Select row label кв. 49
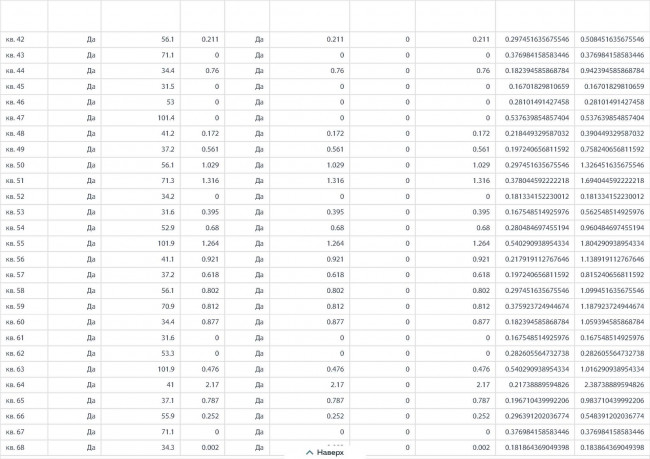Screen dimensions: 650x459 click(15, 149)
